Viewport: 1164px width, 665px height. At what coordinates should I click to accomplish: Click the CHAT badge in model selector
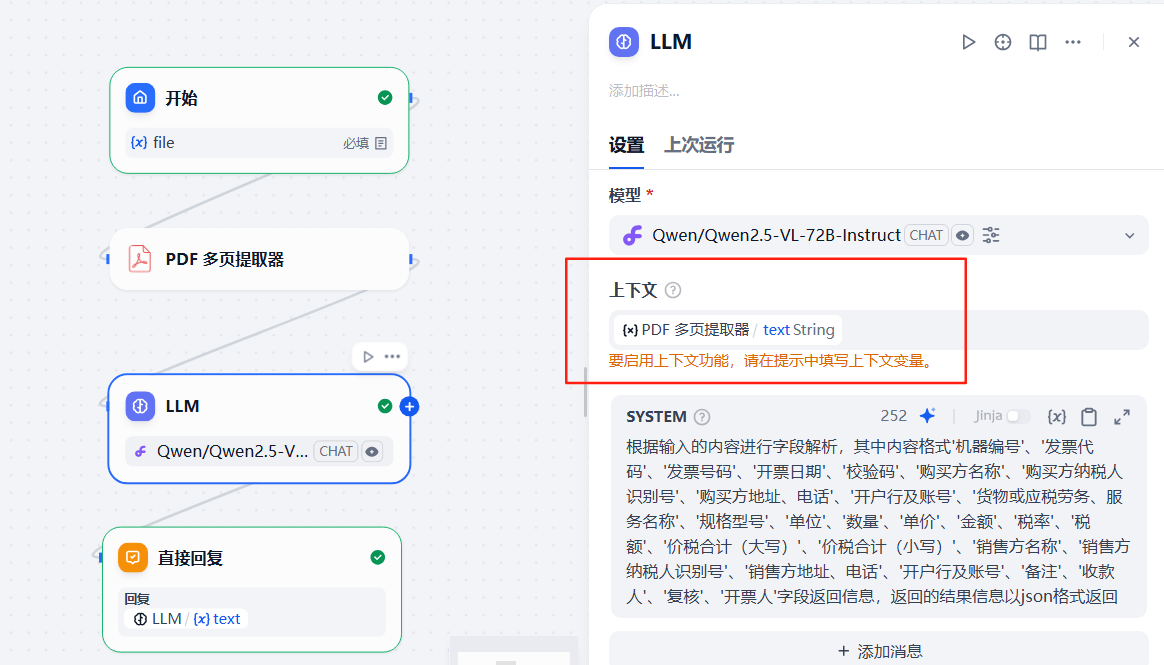(926, 235)
